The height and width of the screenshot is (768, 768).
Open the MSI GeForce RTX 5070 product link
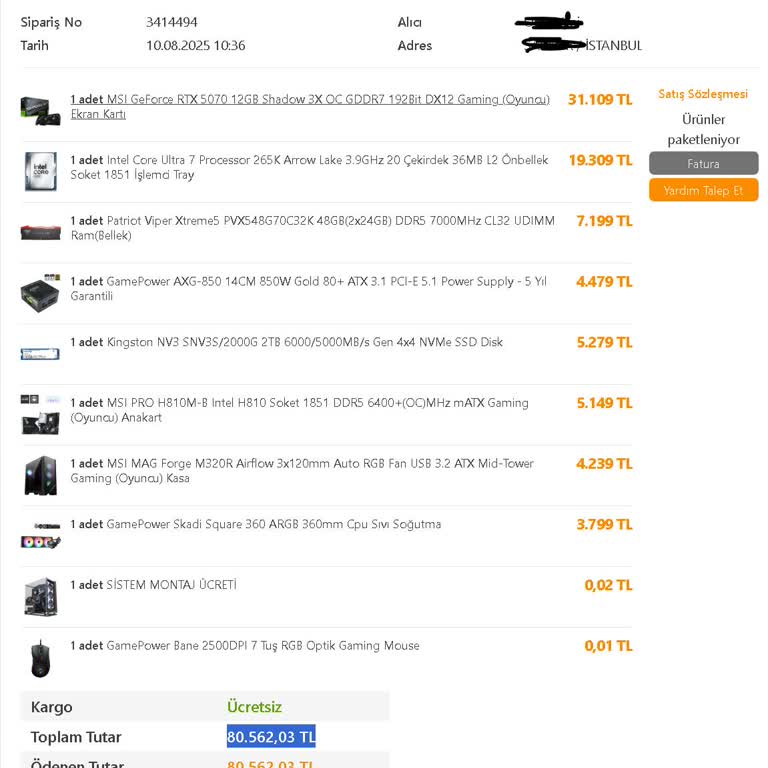[x=310, y=106]
